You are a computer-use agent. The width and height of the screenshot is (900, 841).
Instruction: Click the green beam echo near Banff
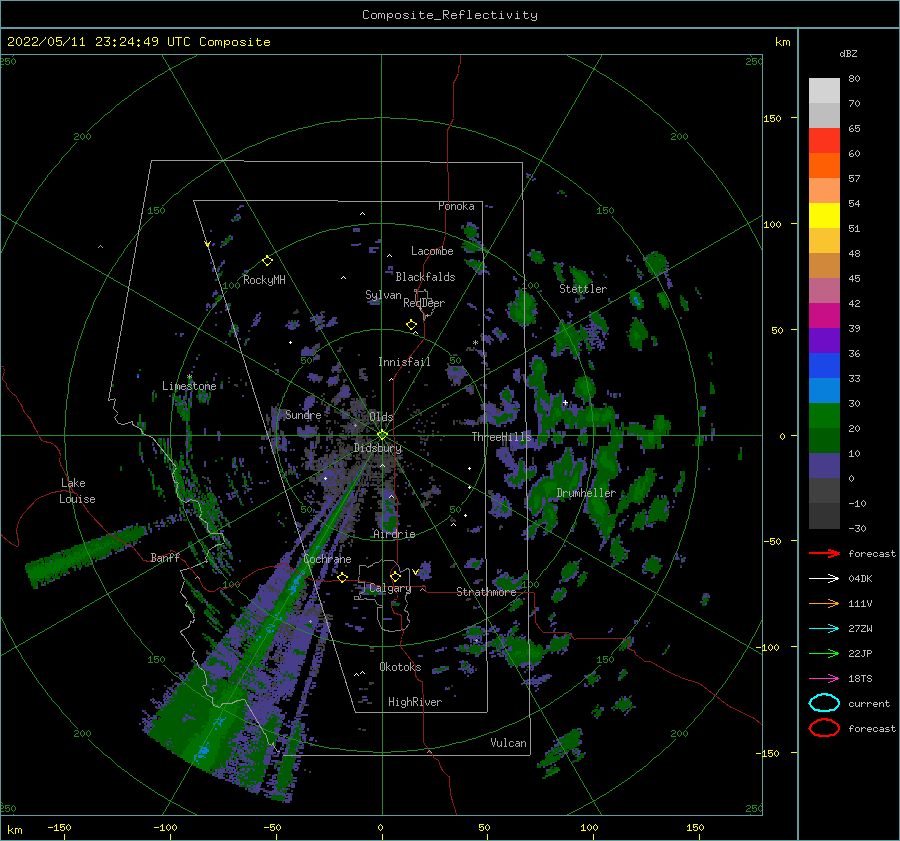86,556
